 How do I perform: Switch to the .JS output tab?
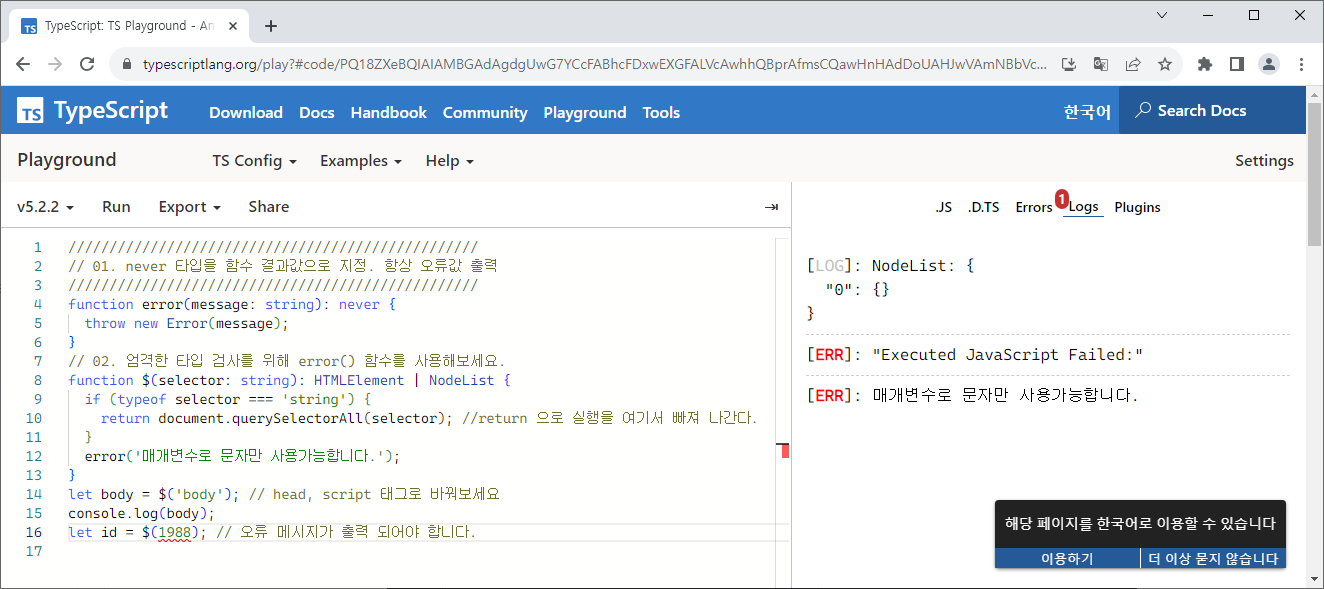pos(943,207)
